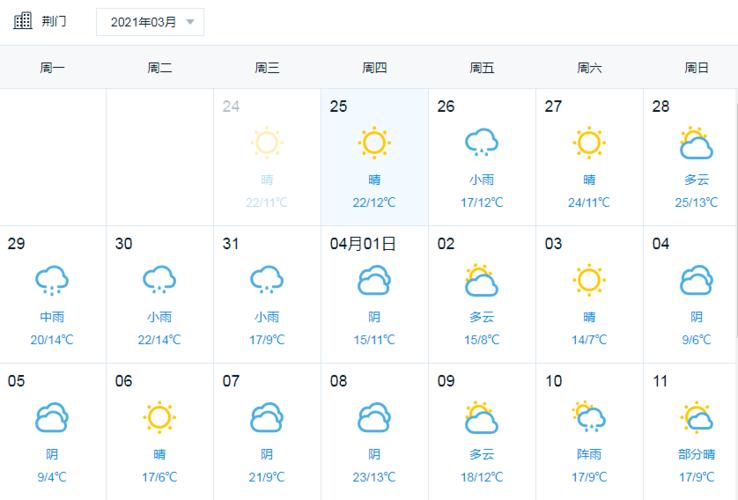This screenshot has width=738, height=500.
Task: Click the 中雨 label on day 29
Action: click(x=52, y=317)
